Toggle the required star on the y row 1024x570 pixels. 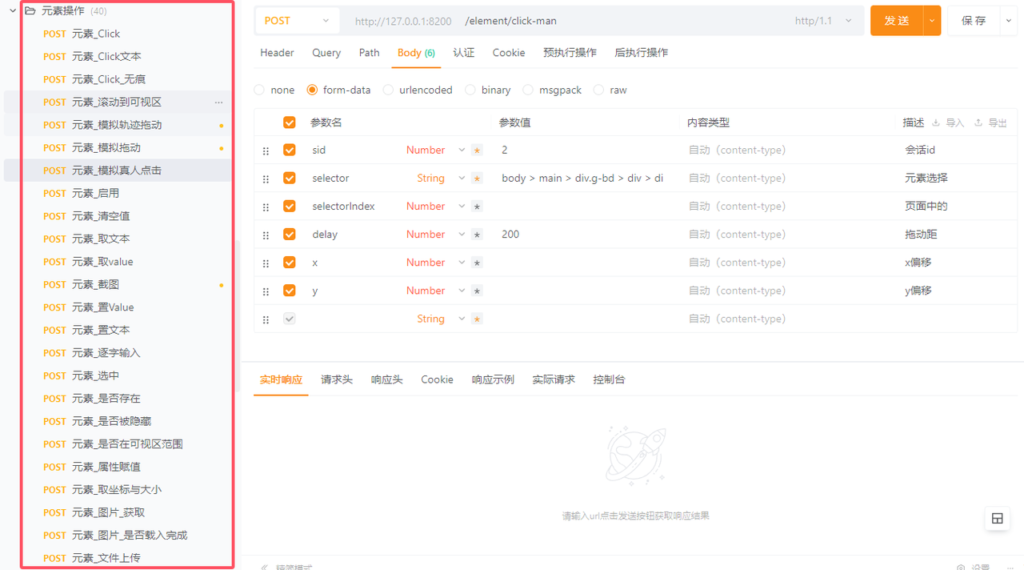(x=477, y=291)
